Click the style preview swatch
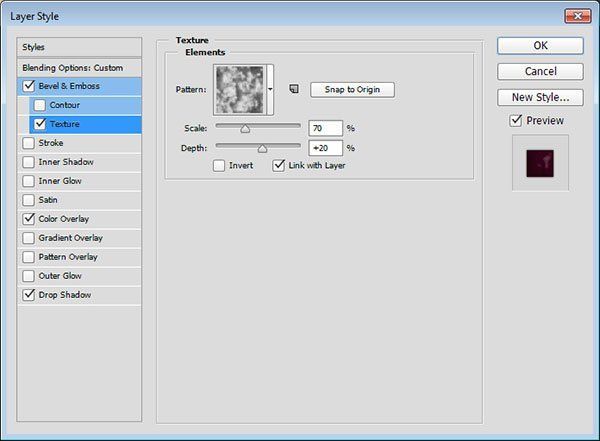Image resolution: width=600 pixels, height=441 pixels. pyautogui.click(x=540, y=163)
